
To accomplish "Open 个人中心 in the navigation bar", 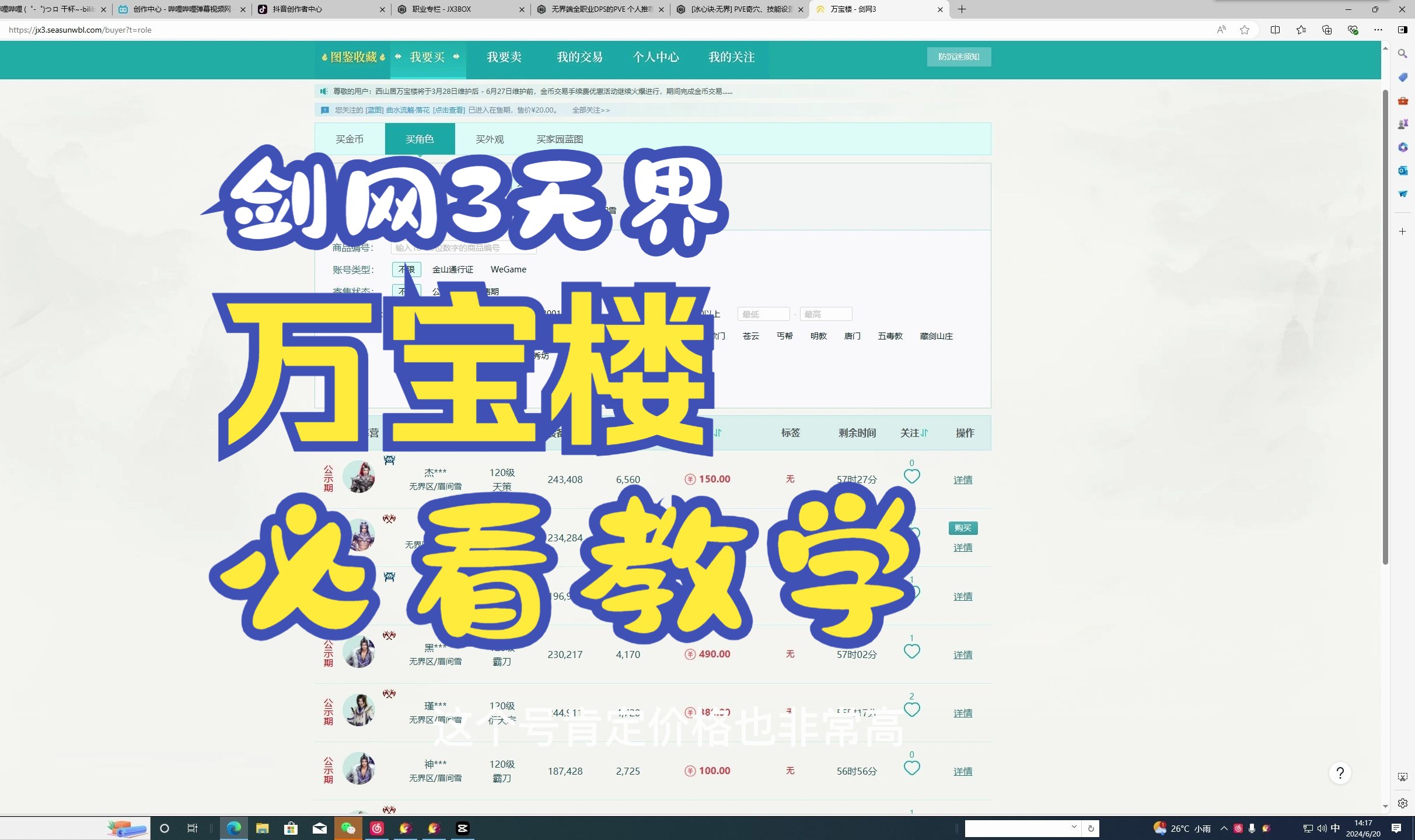I will click(656, 57).
